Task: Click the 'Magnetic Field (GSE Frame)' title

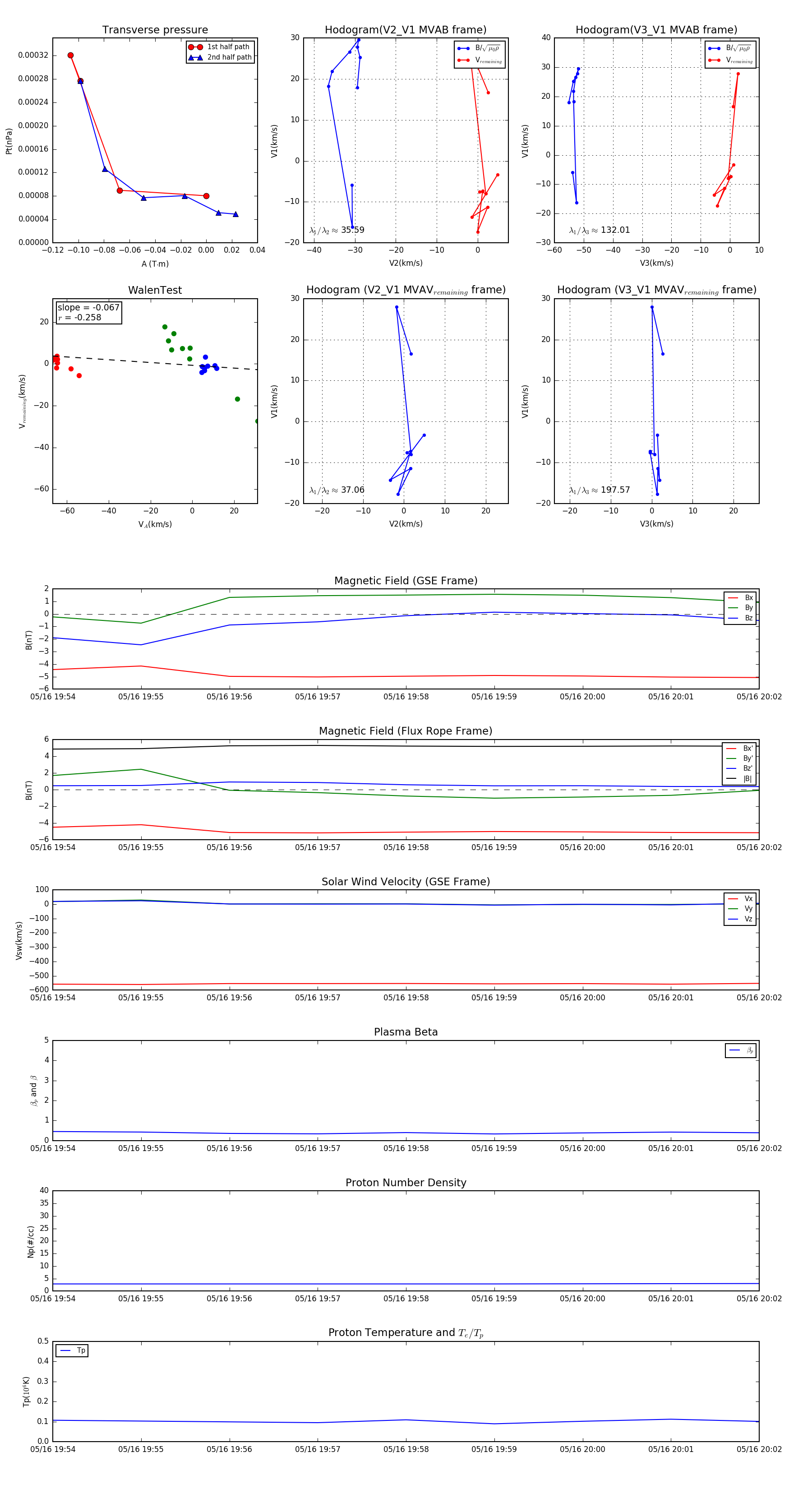Action: (x=406, y=581)
